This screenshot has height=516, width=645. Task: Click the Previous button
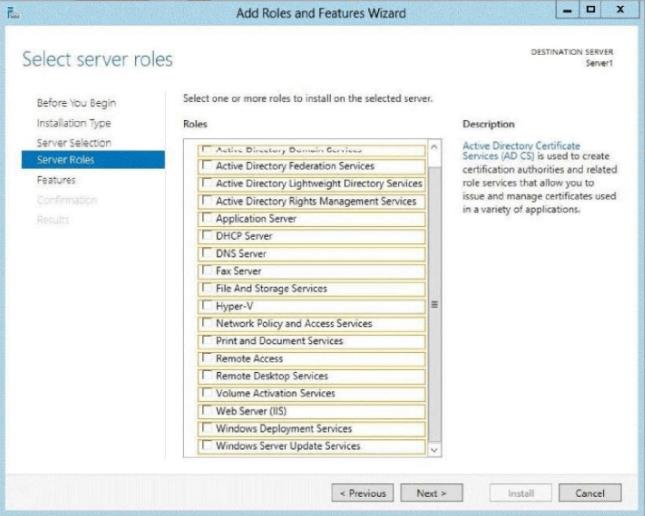tap(362, 493)
